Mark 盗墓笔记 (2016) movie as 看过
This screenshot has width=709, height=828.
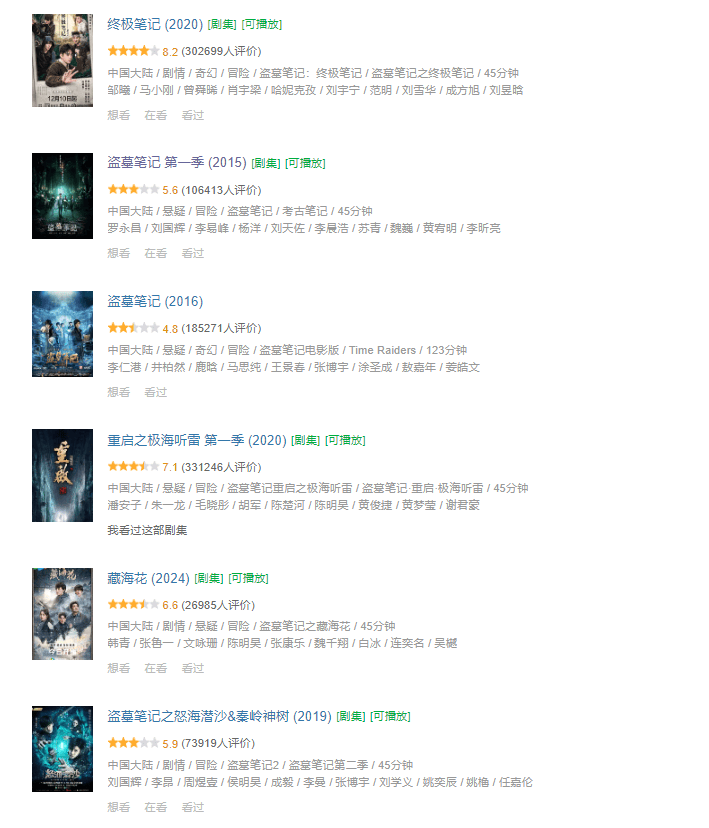(x=156, y=392)
